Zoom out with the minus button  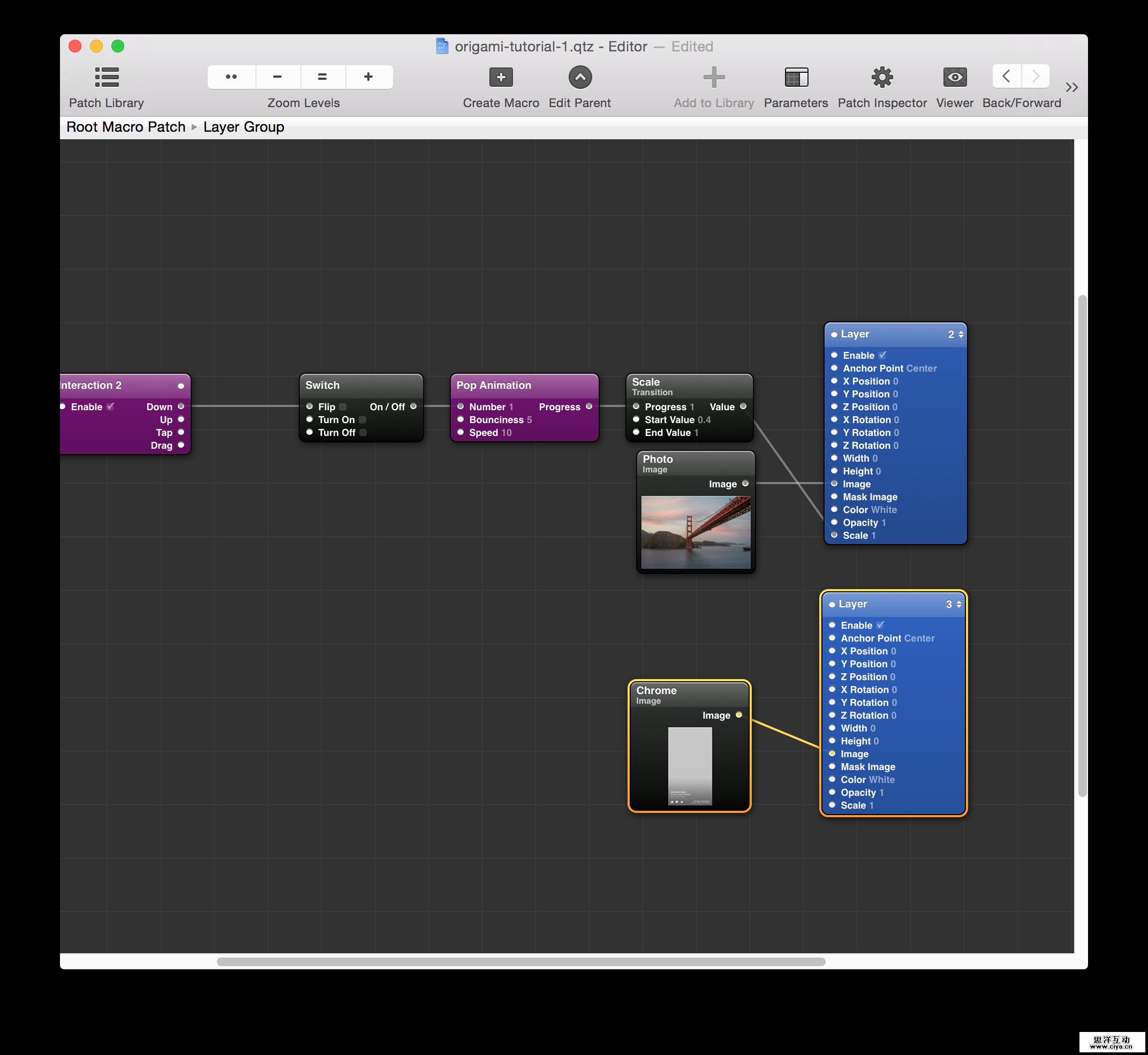(277, 77)
